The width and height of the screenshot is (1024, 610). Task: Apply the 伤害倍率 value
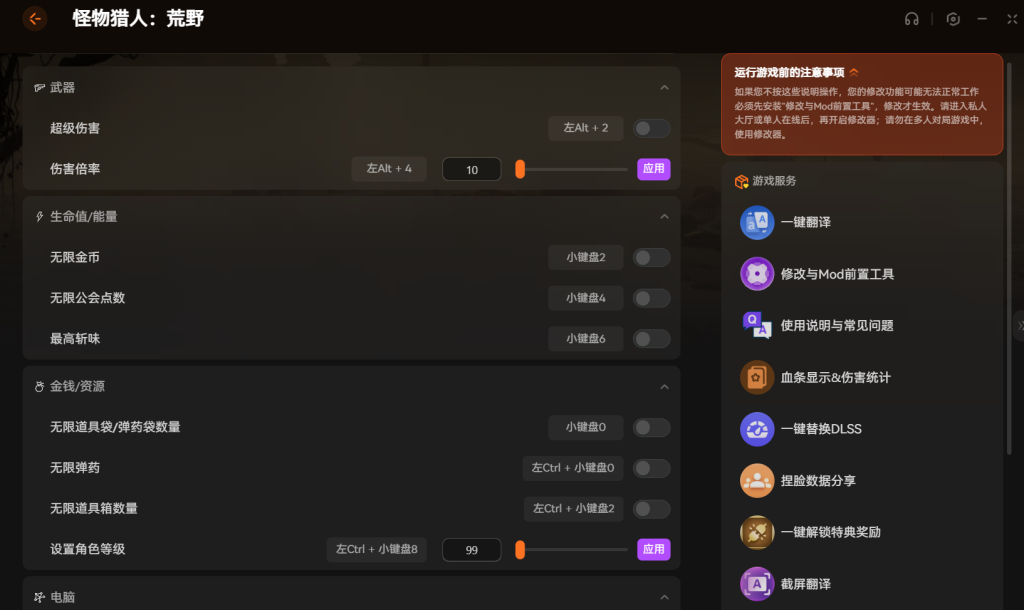653,169
